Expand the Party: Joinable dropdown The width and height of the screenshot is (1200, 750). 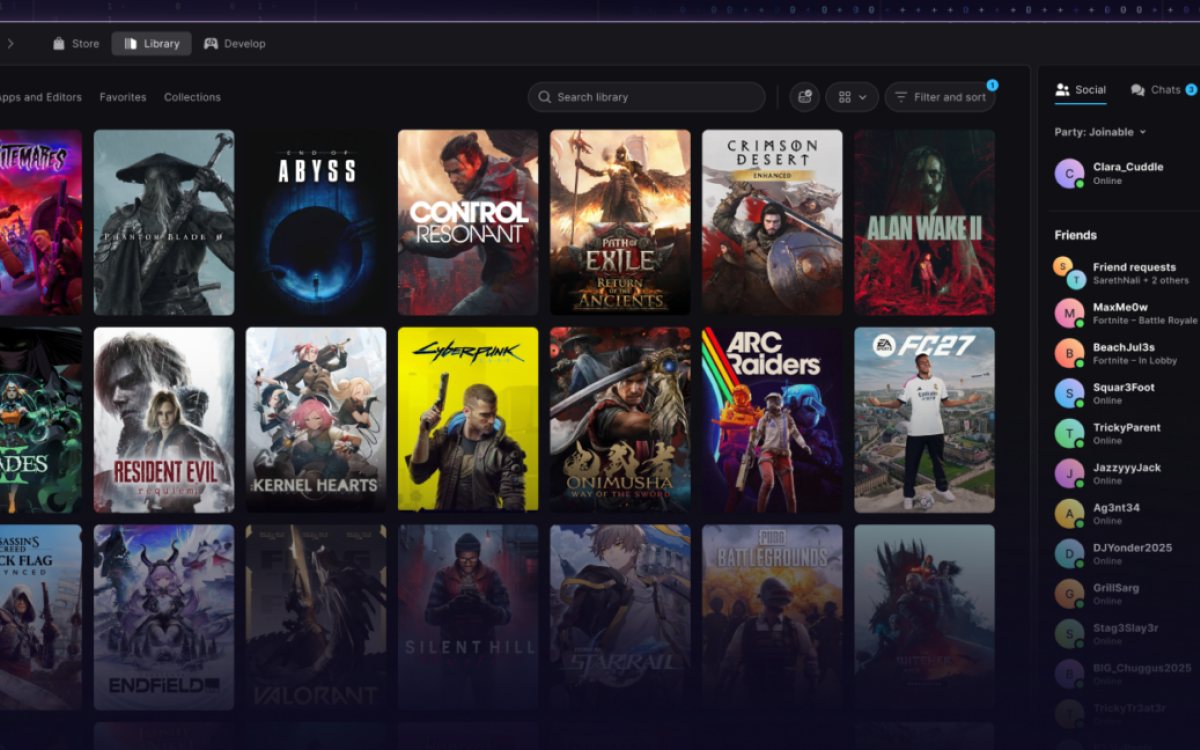[x=1100, y=132]
